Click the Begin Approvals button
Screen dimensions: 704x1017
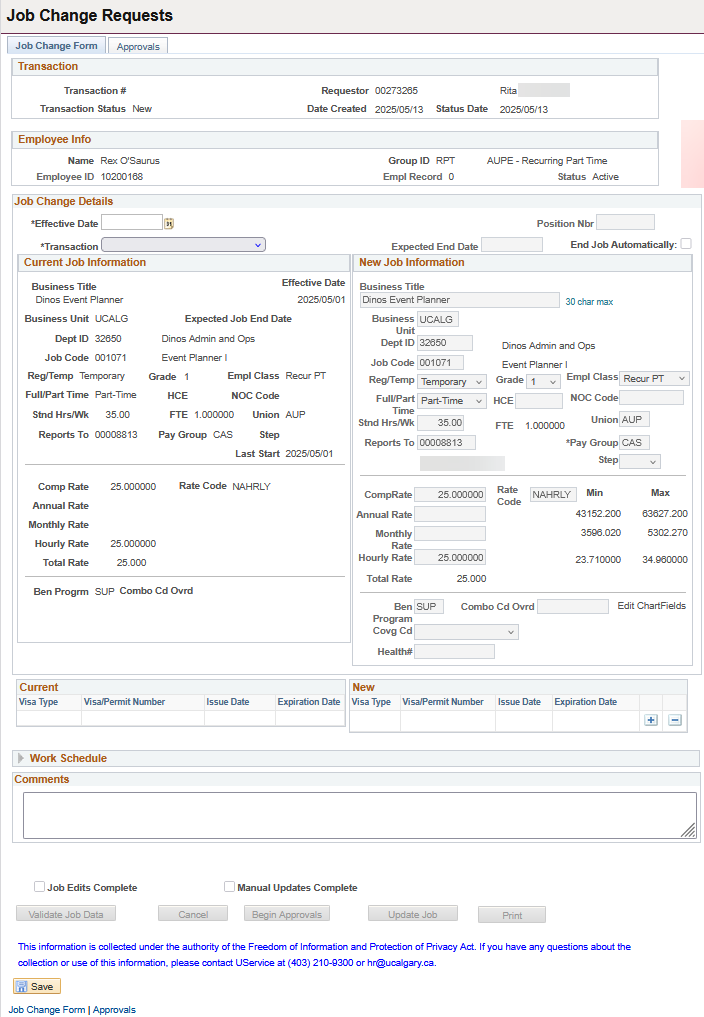click(287, 915)
